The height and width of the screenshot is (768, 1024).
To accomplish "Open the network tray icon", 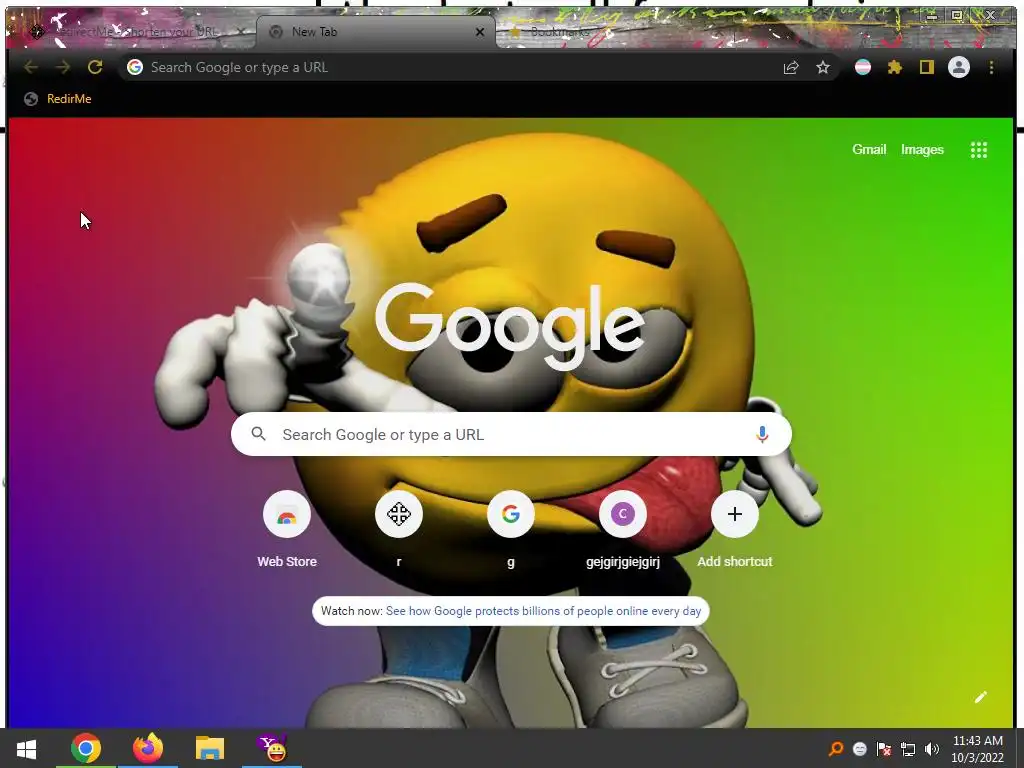I will tap(908, 749).
